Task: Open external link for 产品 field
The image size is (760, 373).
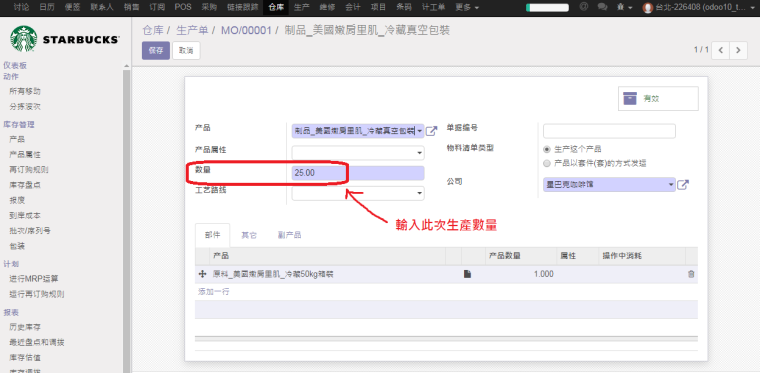Action: click(431, 131)
